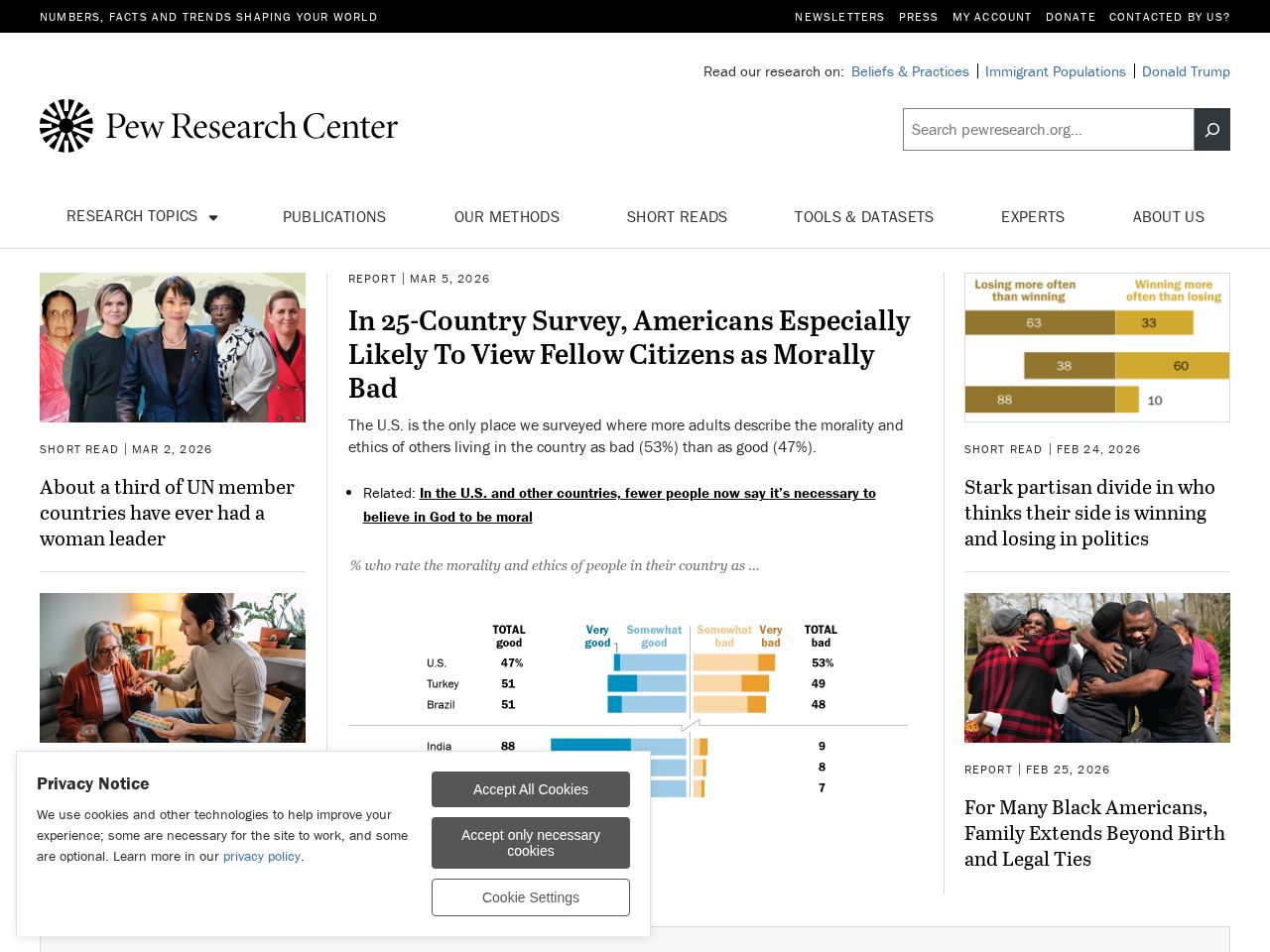Choose Accept only necessary cookies
Viewport: 1270px width, 952px height.
531,843
